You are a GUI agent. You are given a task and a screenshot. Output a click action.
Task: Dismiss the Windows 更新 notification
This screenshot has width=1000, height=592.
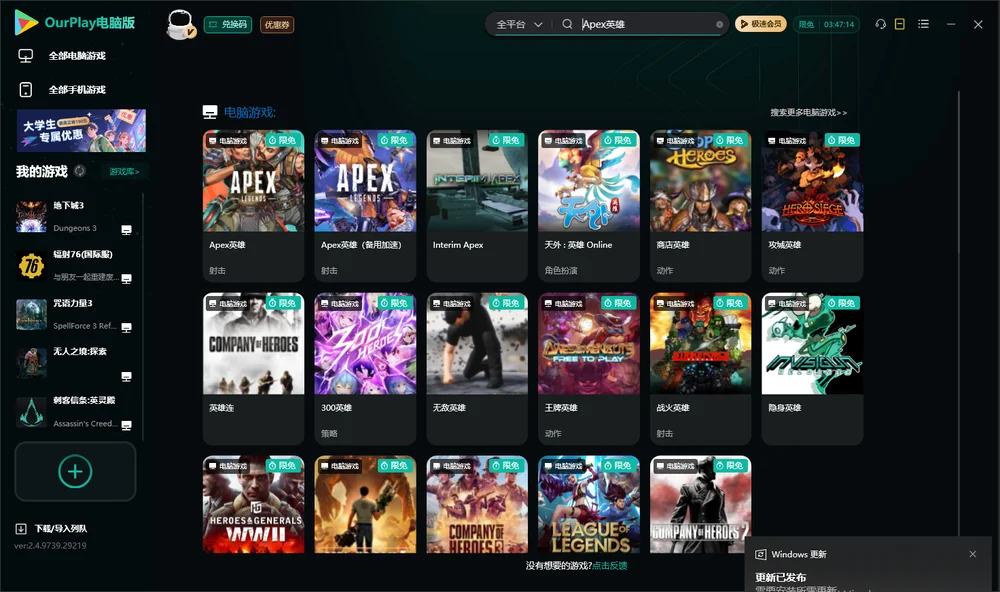(x=973, y=554)
